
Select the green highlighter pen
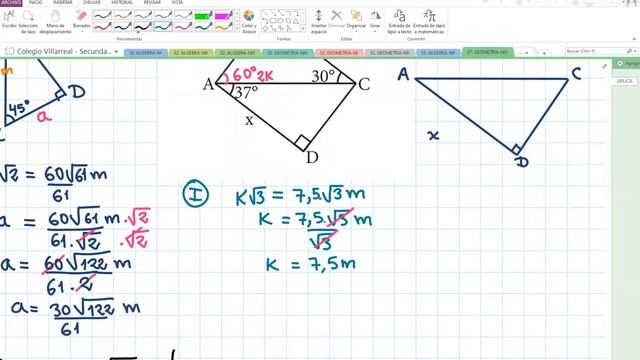pyautogui.click(x=203, y=16)
